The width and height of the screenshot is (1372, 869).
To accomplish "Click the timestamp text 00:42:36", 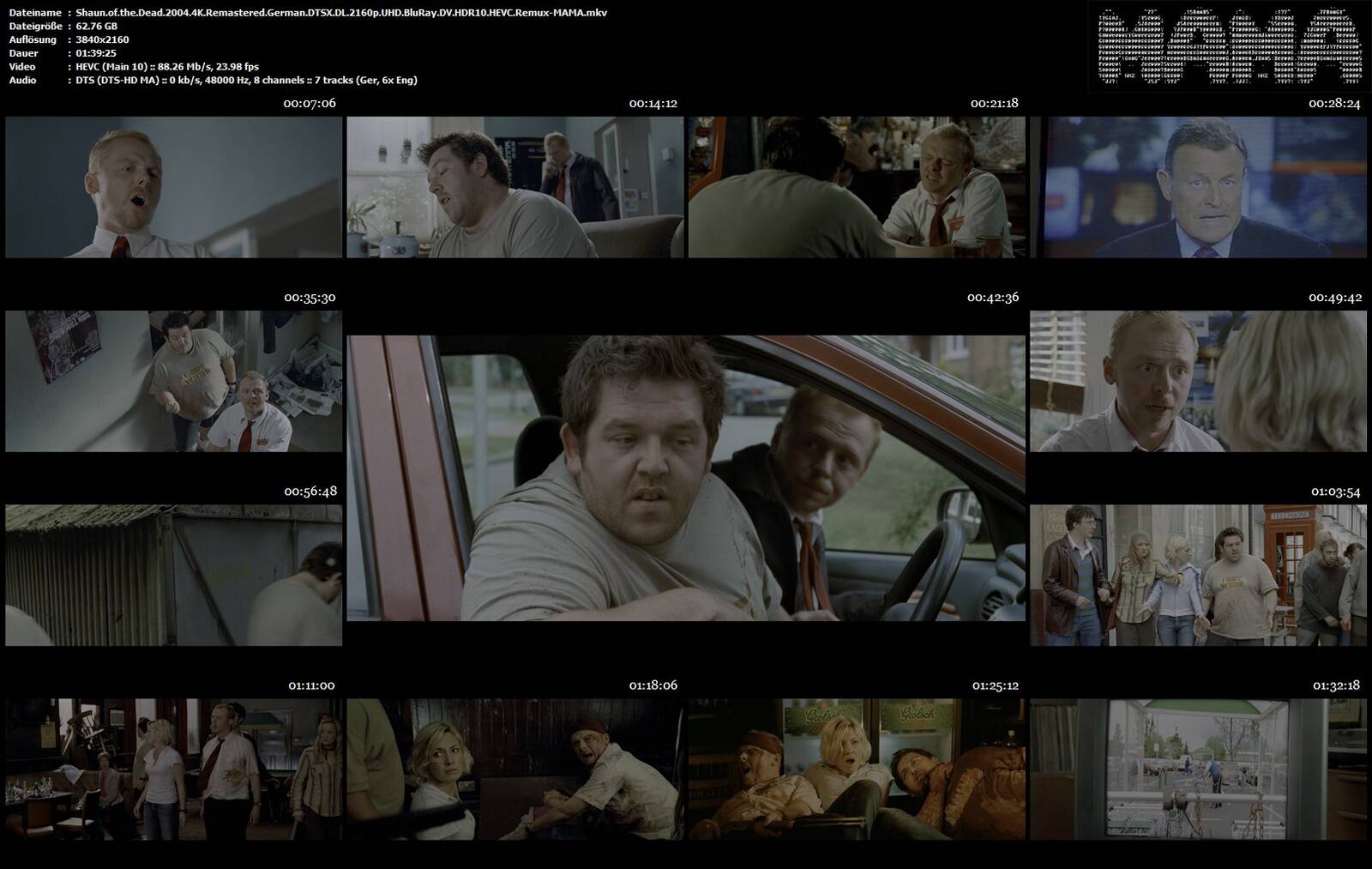I will 993,298.
